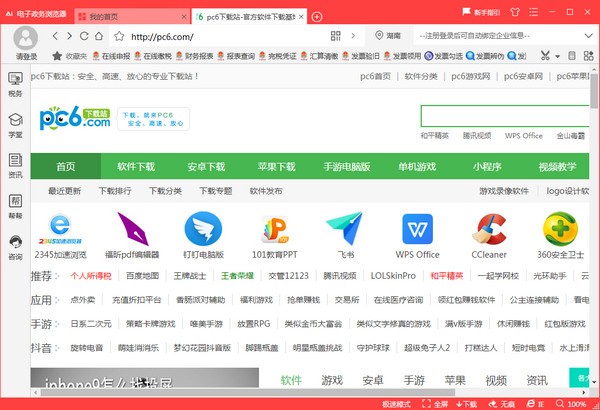Click the 资讯 news sidebar icon
Viewport: 600px width, 410px height.
(x=15, y=163)
